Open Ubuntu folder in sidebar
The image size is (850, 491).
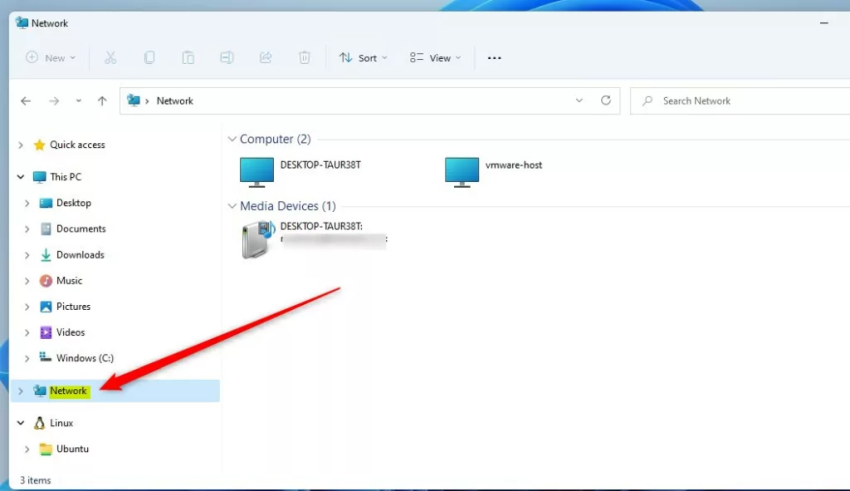pyautogui.click(x=72, y=449)
